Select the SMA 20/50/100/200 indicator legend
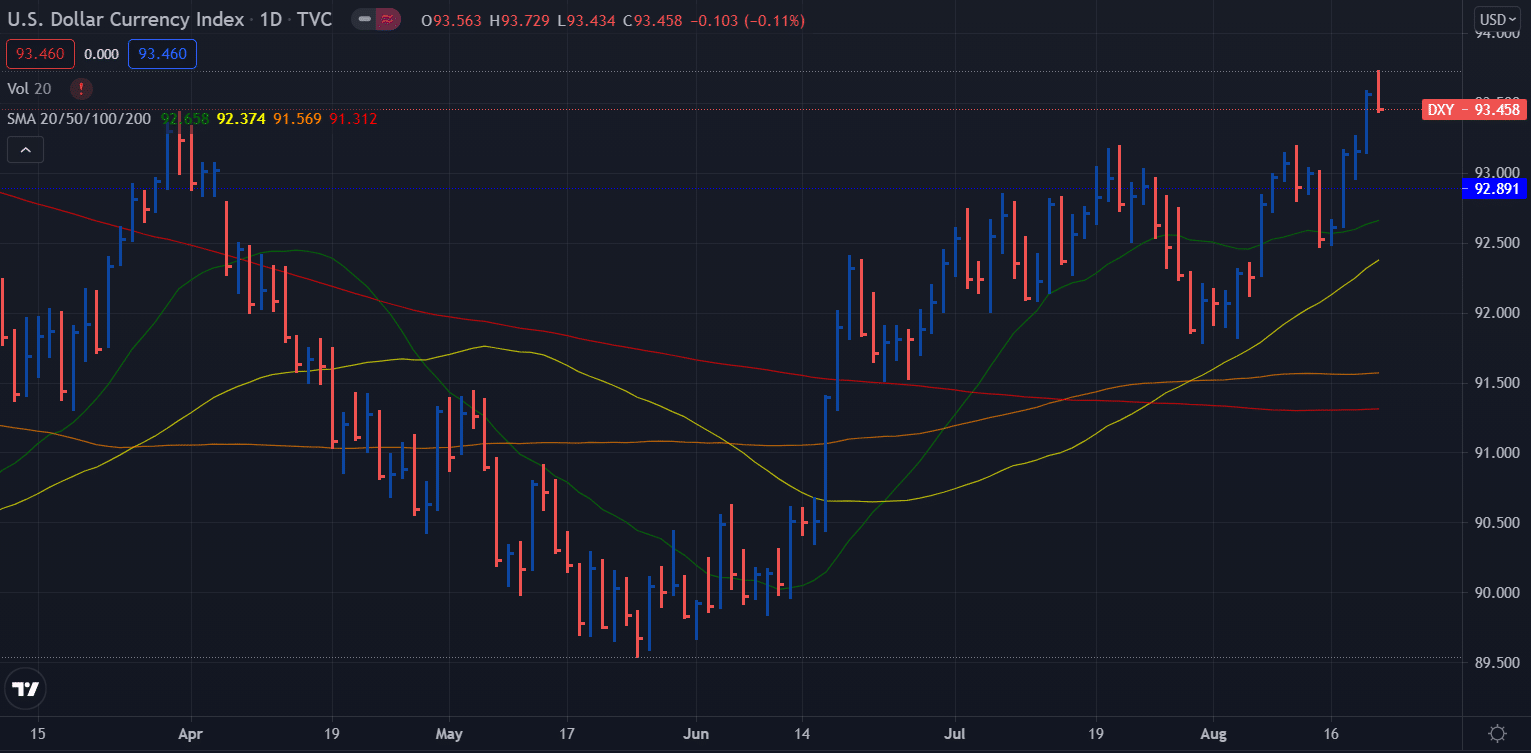The height and width of the screenshot is (753, 1531). tap(79, 118)
